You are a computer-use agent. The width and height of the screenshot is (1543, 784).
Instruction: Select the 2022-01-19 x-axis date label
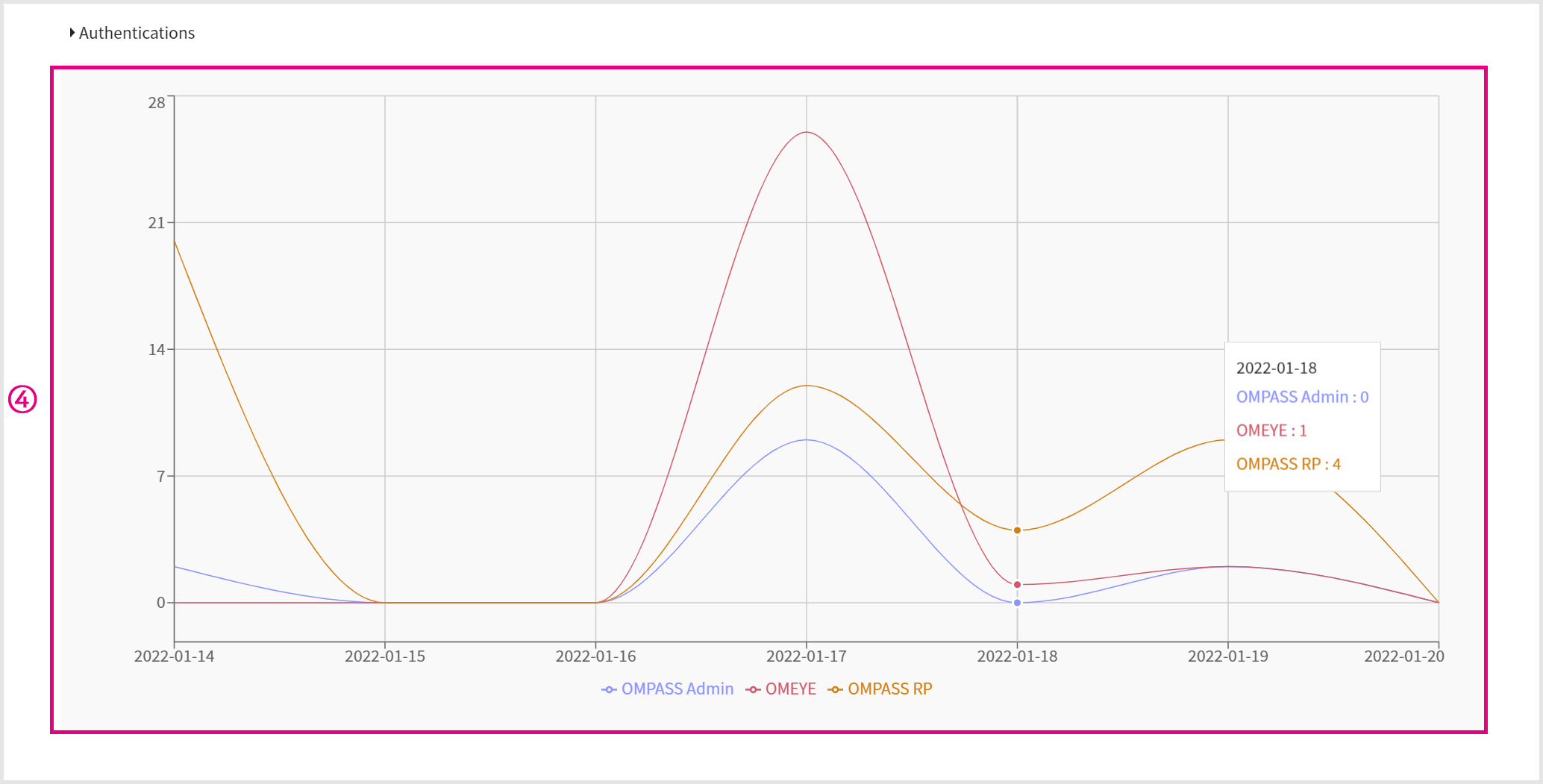1227,656
